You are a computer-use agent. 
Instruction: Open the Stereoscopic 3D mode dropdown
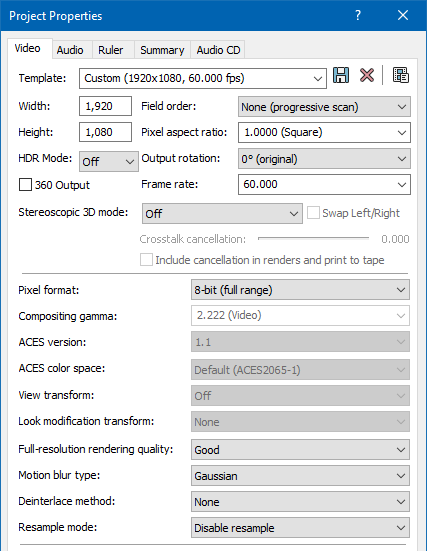222,213
